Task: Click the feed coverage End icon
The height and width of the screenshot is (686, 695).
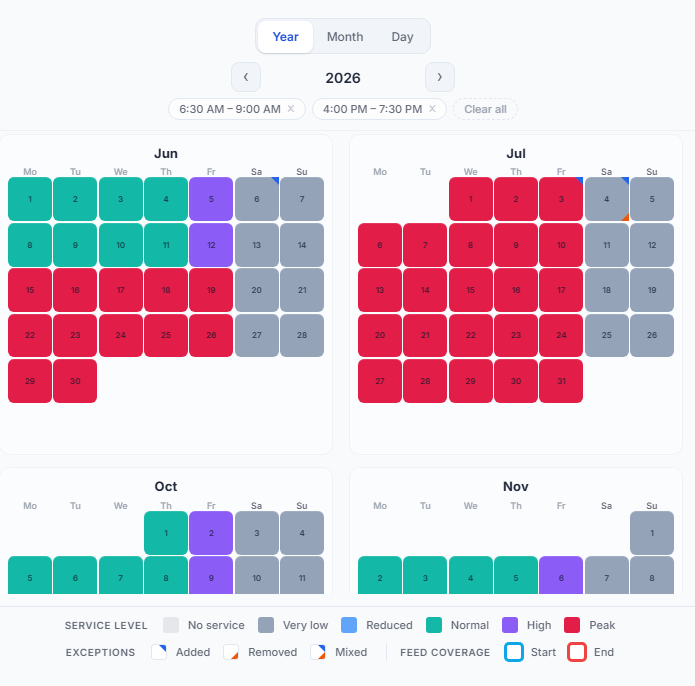Action: pyautogui.click(x=577, y=652)
